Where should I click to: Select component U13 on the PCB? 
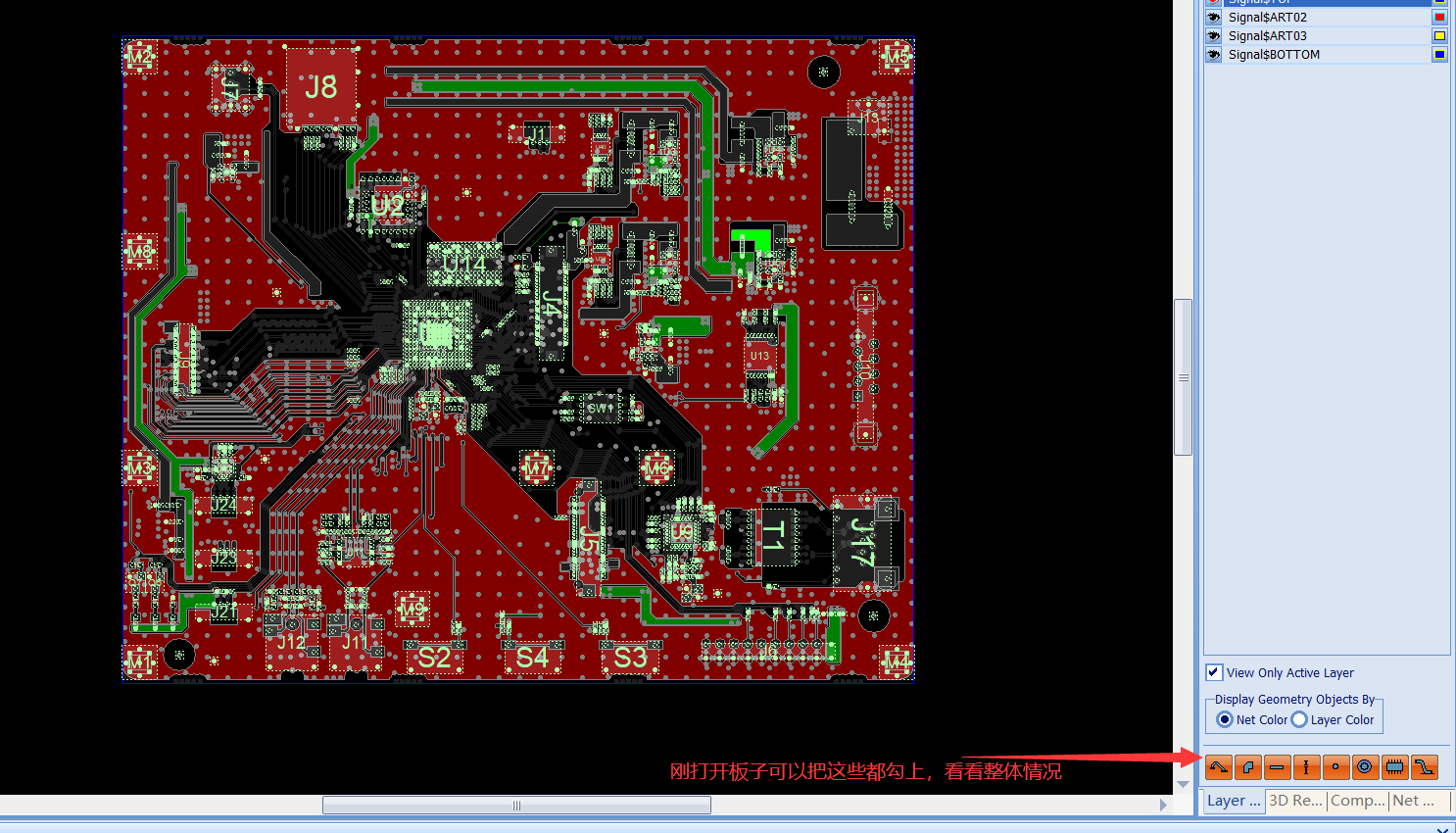pyautogui.click(x=760, y=357)
